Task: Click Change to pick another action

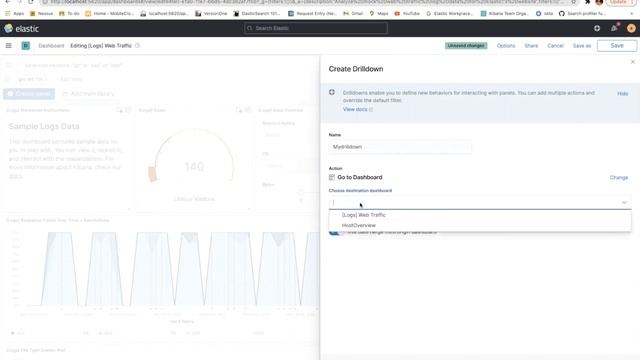Action: pos(619,178)
